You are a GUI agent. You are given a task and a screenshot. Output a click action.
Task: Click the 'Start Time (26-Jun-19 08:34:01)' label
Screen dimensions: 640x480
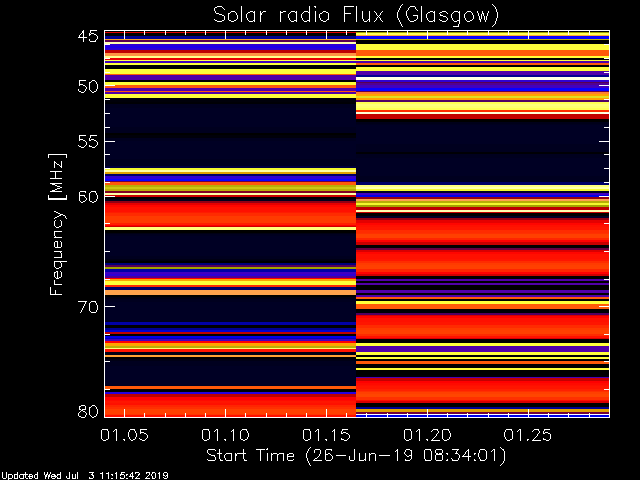(x=356, y=456)
